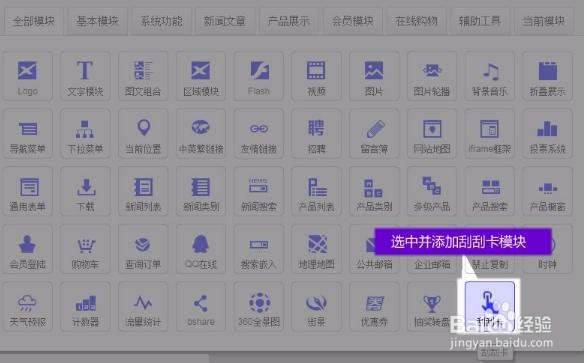Select the 视频 video module
The image size is (587, 363).
(316, 77)
